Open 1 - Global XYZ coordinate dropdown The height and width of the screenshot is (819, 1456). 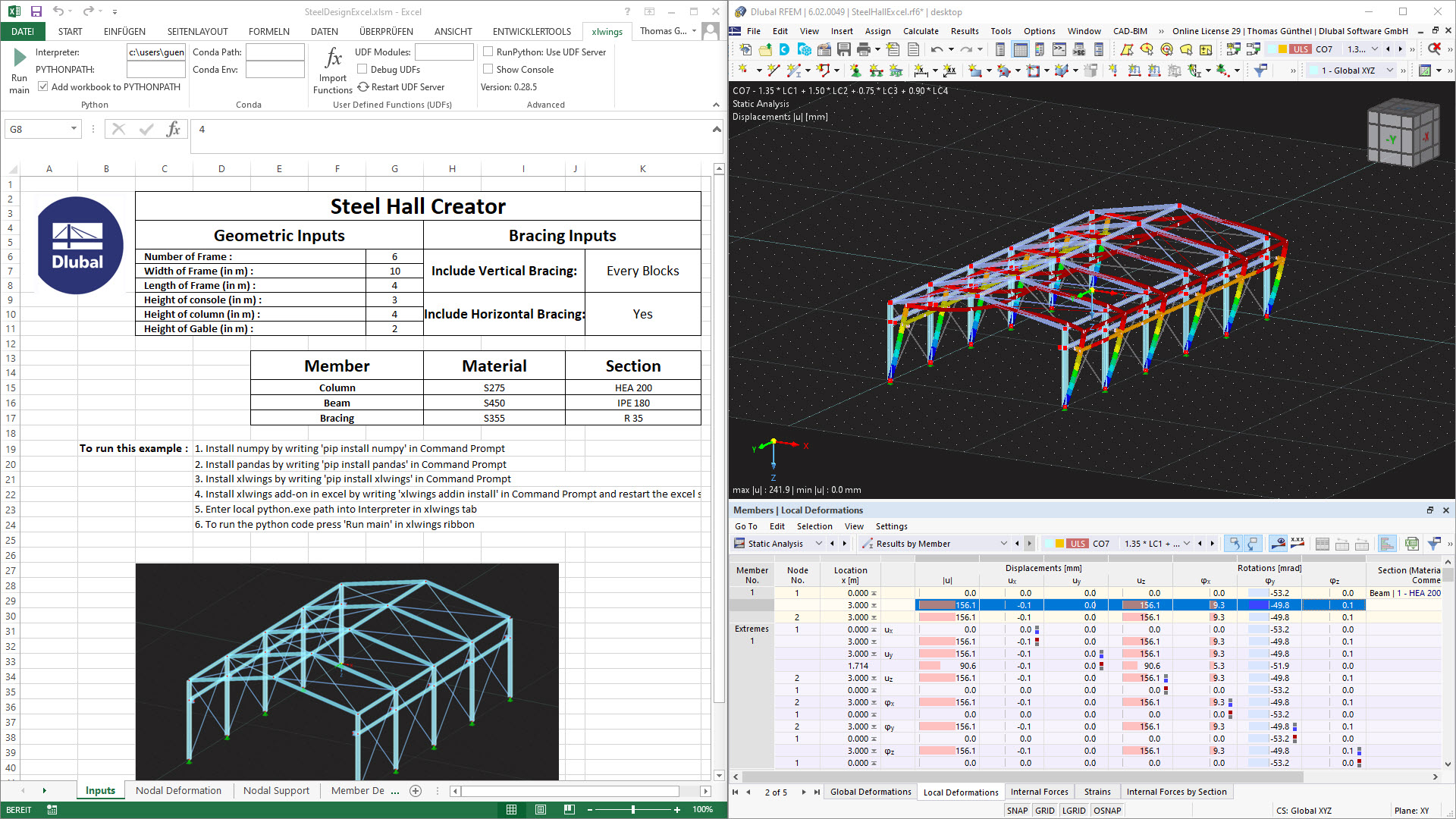tap(1389, 71)
